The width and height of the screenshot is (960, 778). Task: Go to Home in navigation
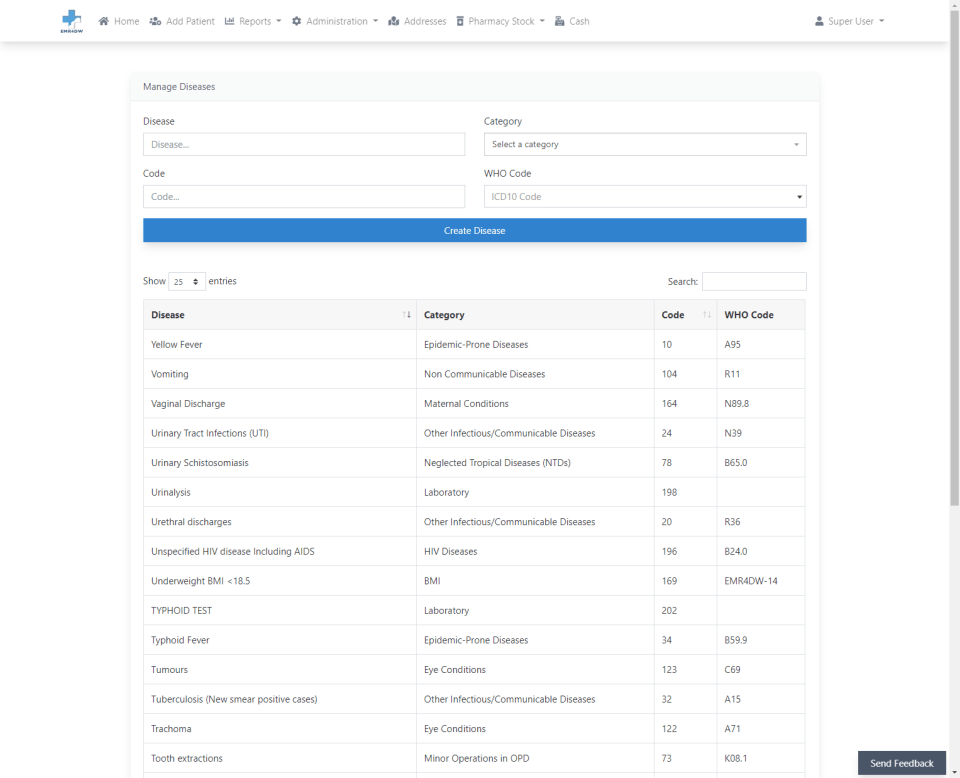(119, 21)
